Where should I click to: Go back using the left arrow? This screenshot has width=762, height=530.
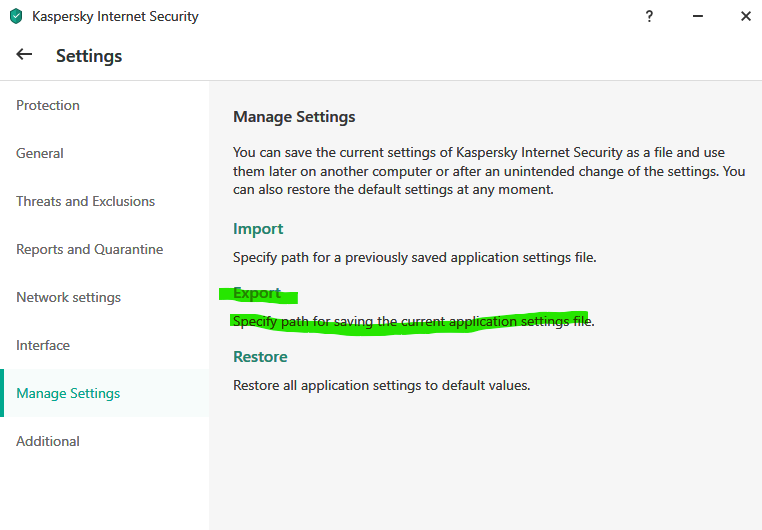(x=24, y=55)
